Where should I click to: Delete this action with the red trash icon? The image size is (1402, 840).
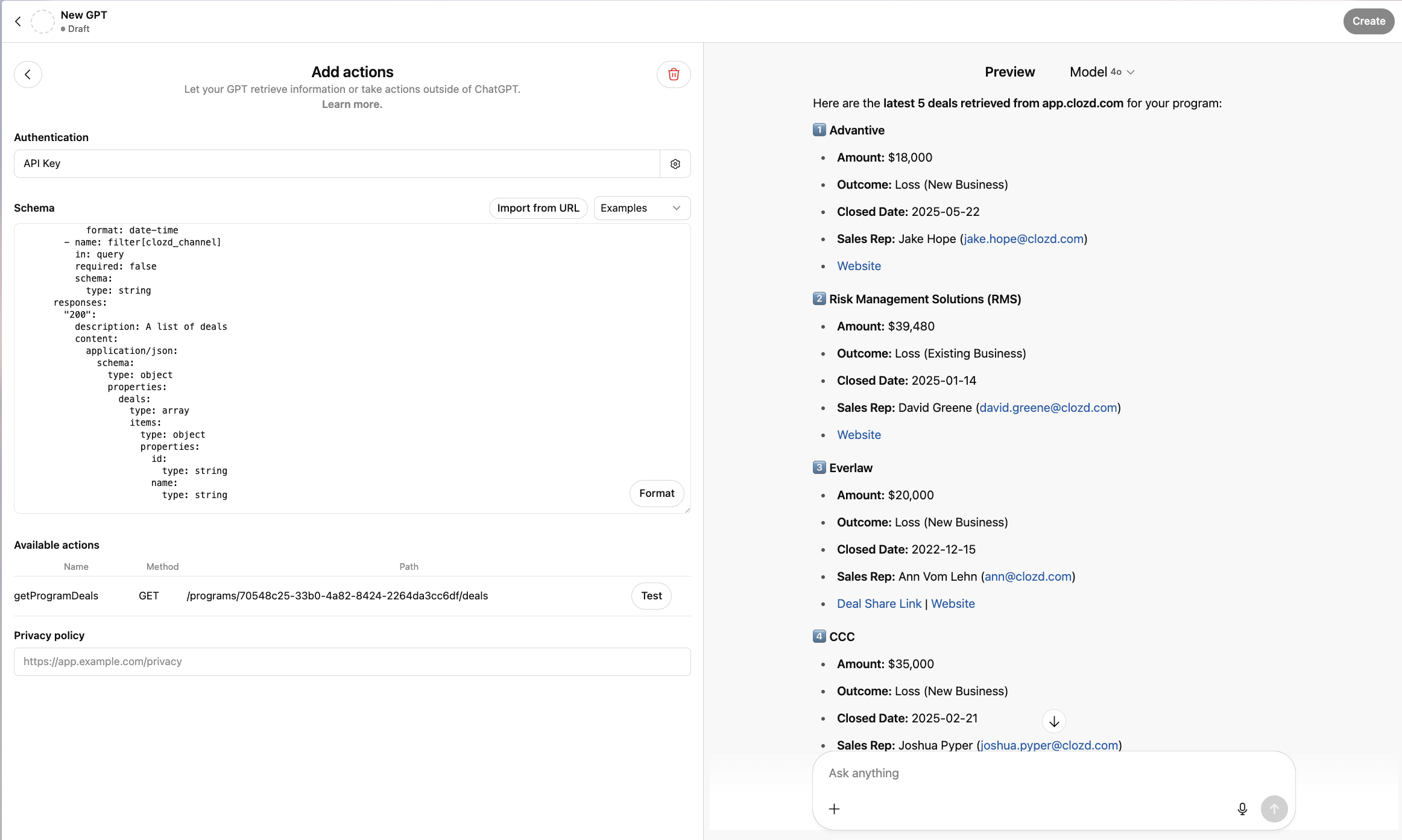tap(674, 75)
